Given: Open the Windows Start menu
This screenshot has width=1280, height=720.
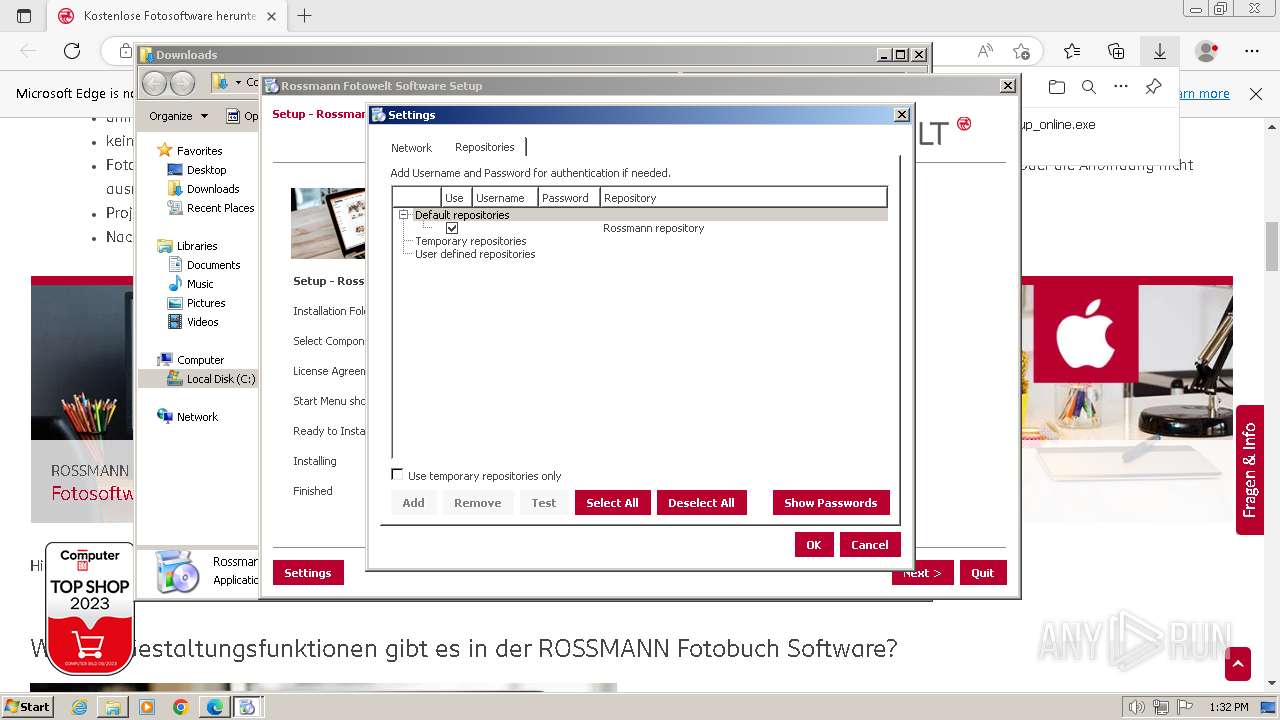Looking at the screenshot, I should 27,707.
